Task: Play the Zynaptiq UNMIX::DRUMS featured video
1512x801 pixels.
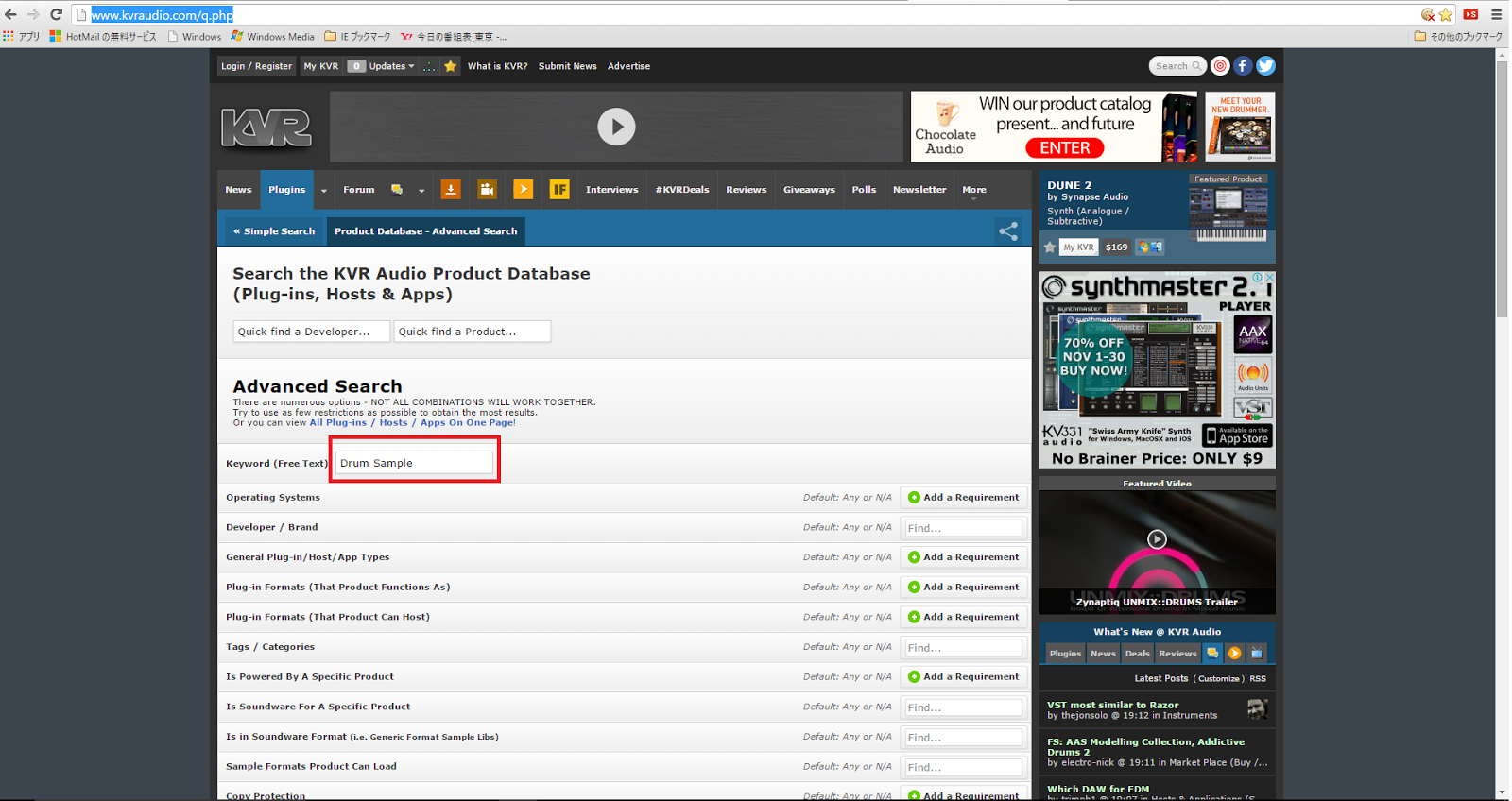Action: click(1157, 539)
